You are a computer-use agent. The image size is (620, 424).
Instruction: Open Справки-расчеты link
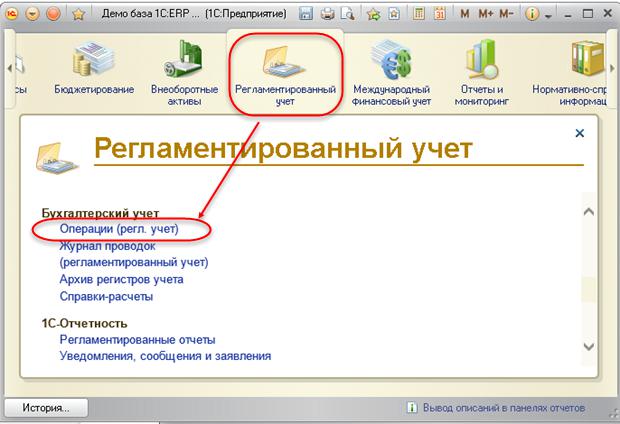click(x=106, y=296)
